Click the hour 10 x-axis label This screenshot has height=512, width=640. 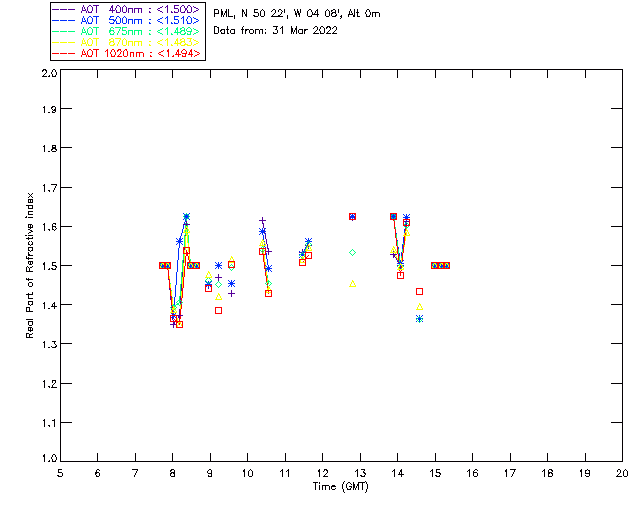(x=247, y=473)
